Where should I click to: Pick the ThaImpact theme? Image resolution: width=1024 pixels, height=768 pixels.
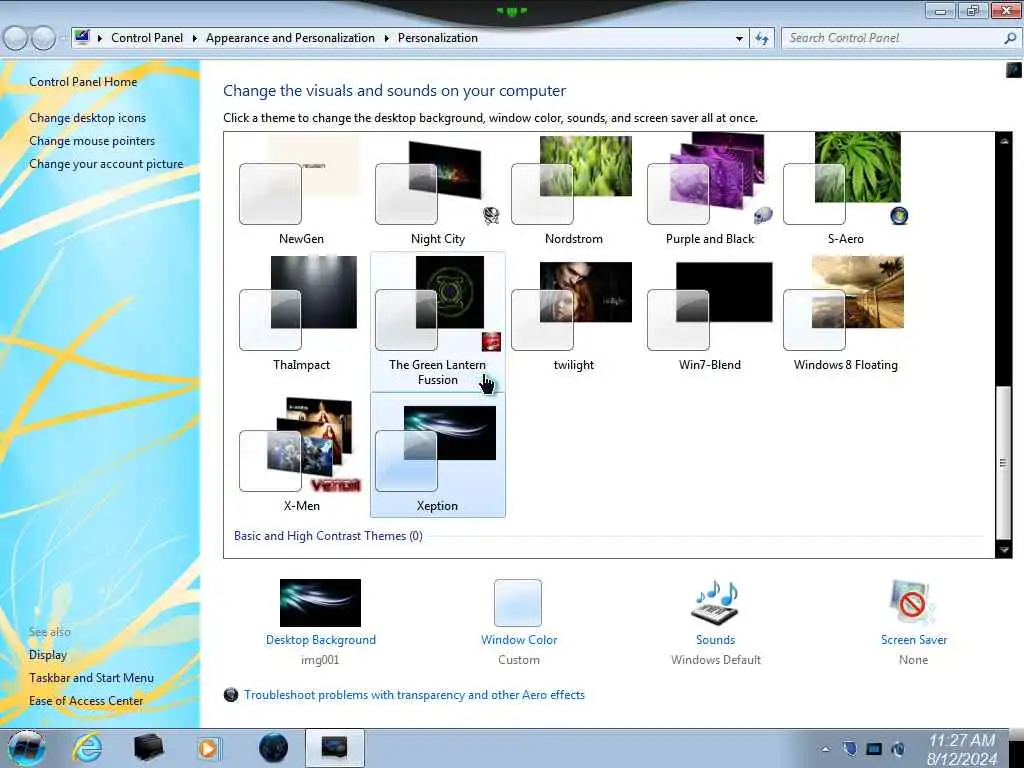[300, 304]
